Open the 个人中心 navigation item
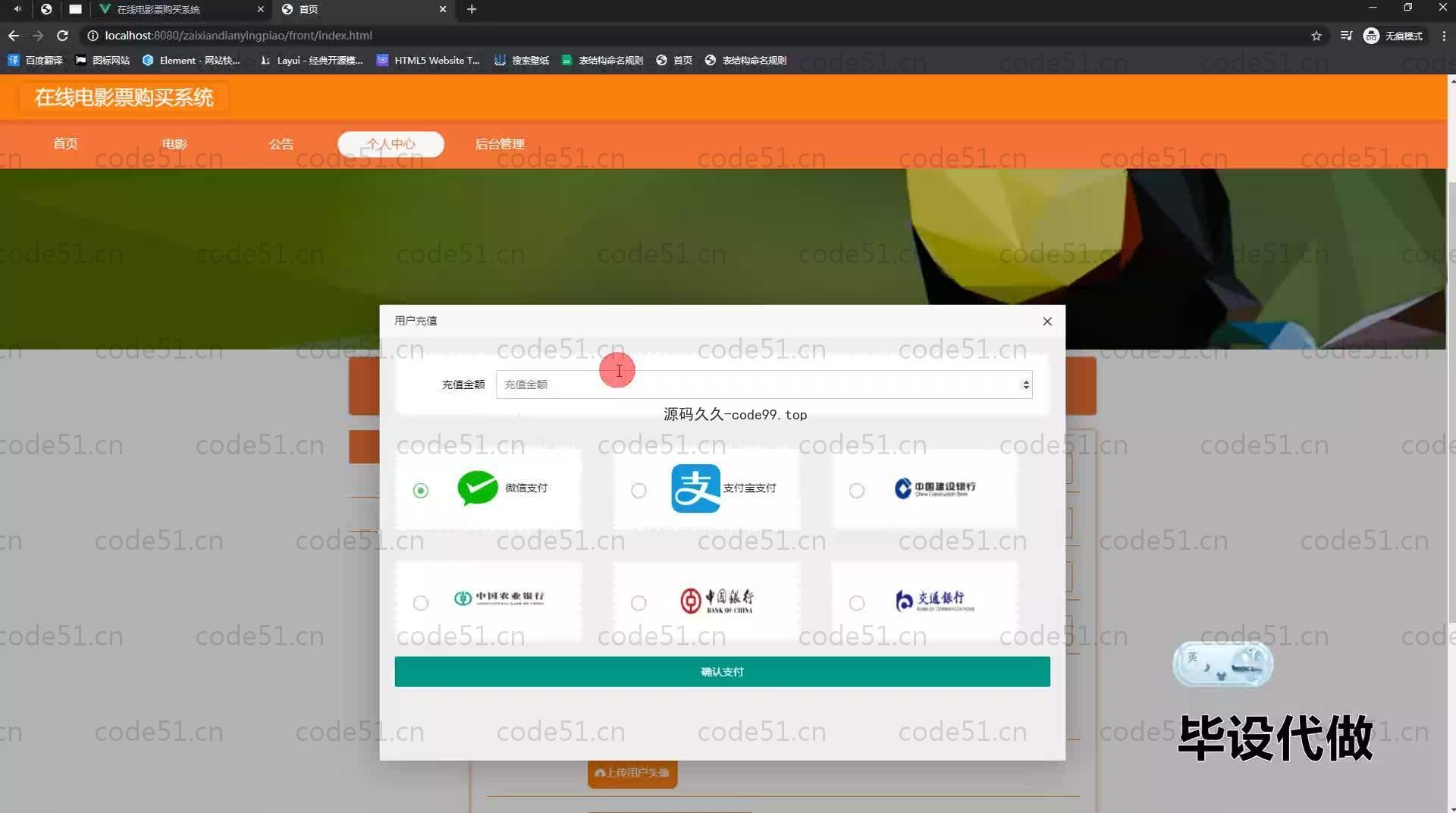This screenshot has width=1456, height=813. 391,144
